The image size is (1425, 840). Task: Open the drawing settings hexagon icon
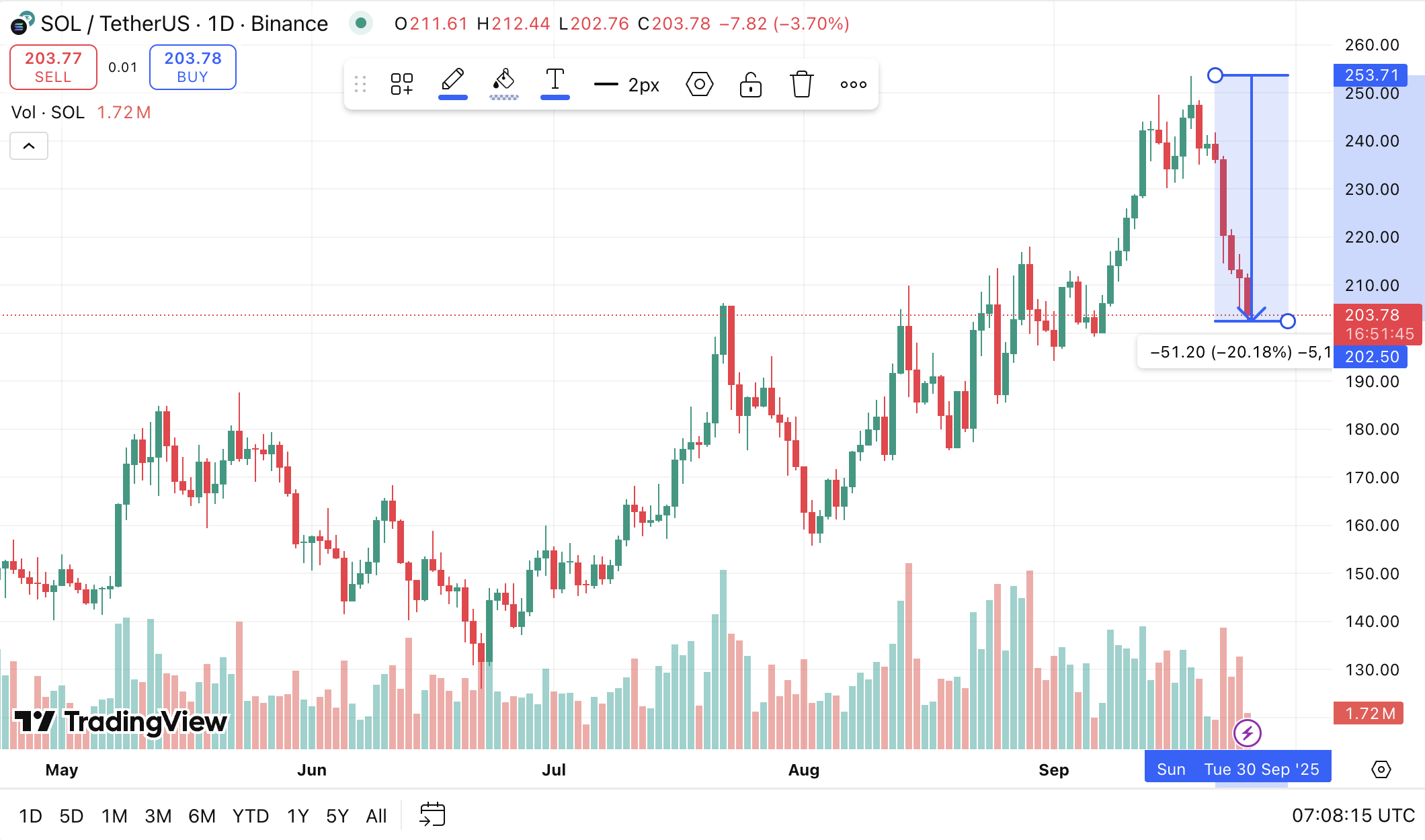pos(699,83)
